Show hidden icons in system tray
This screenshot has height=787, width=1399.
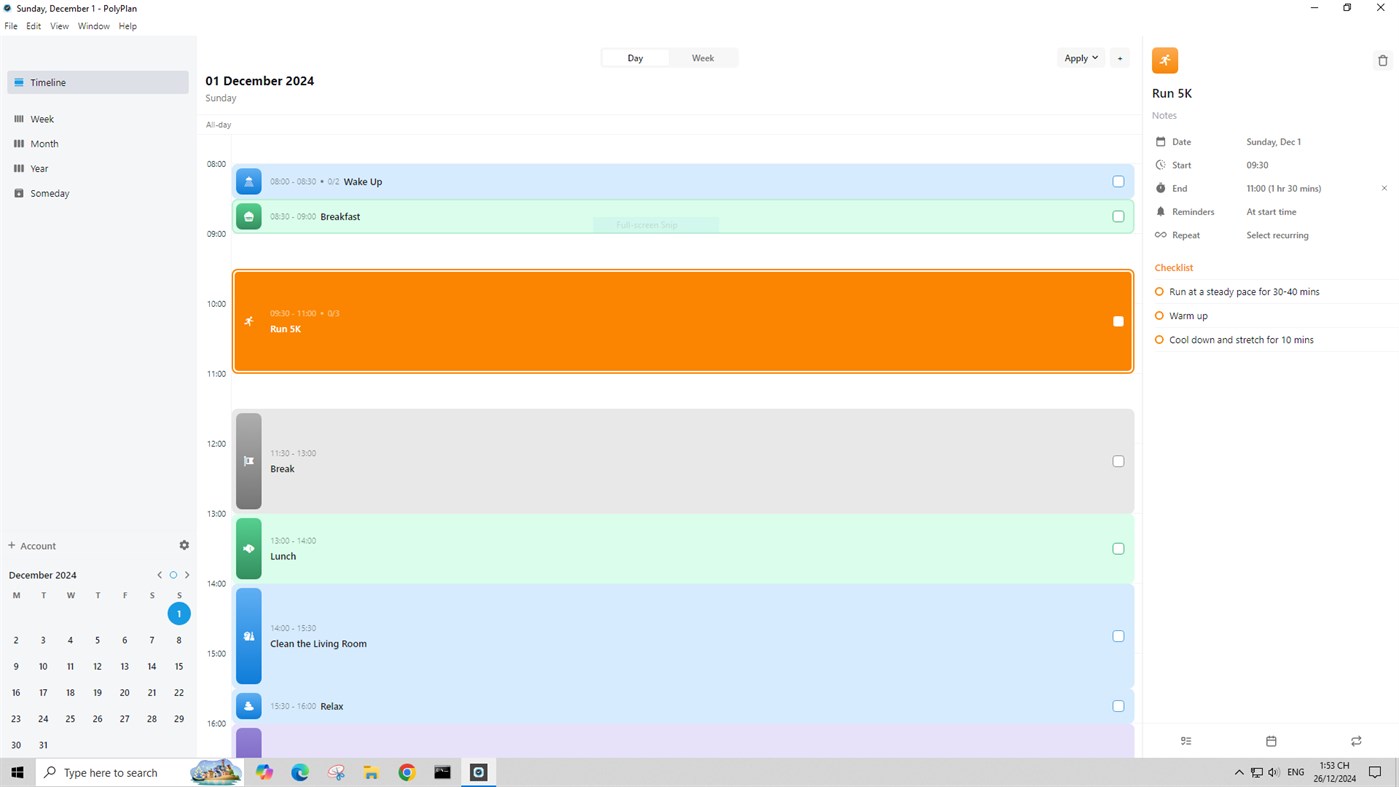point(1239,772)
